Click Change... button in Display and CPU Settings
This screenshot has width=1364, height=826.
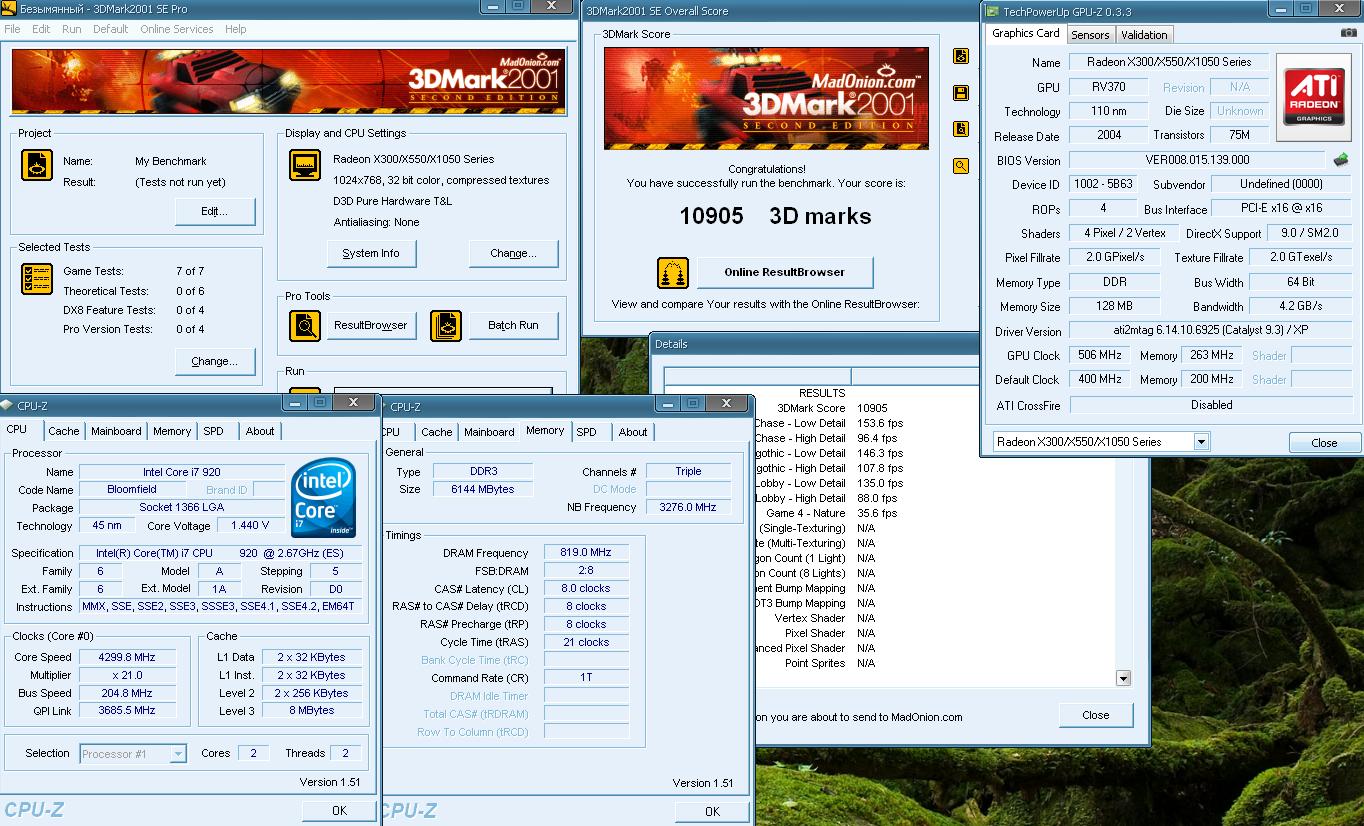pos(513,254)
